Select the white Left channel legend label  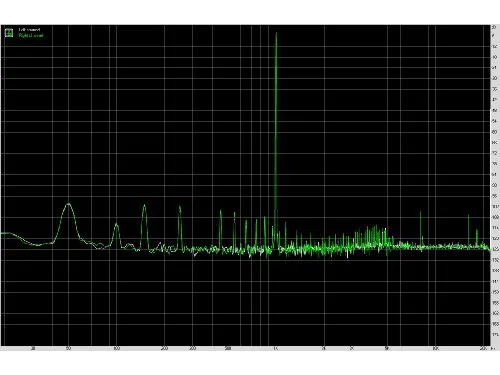29,30
